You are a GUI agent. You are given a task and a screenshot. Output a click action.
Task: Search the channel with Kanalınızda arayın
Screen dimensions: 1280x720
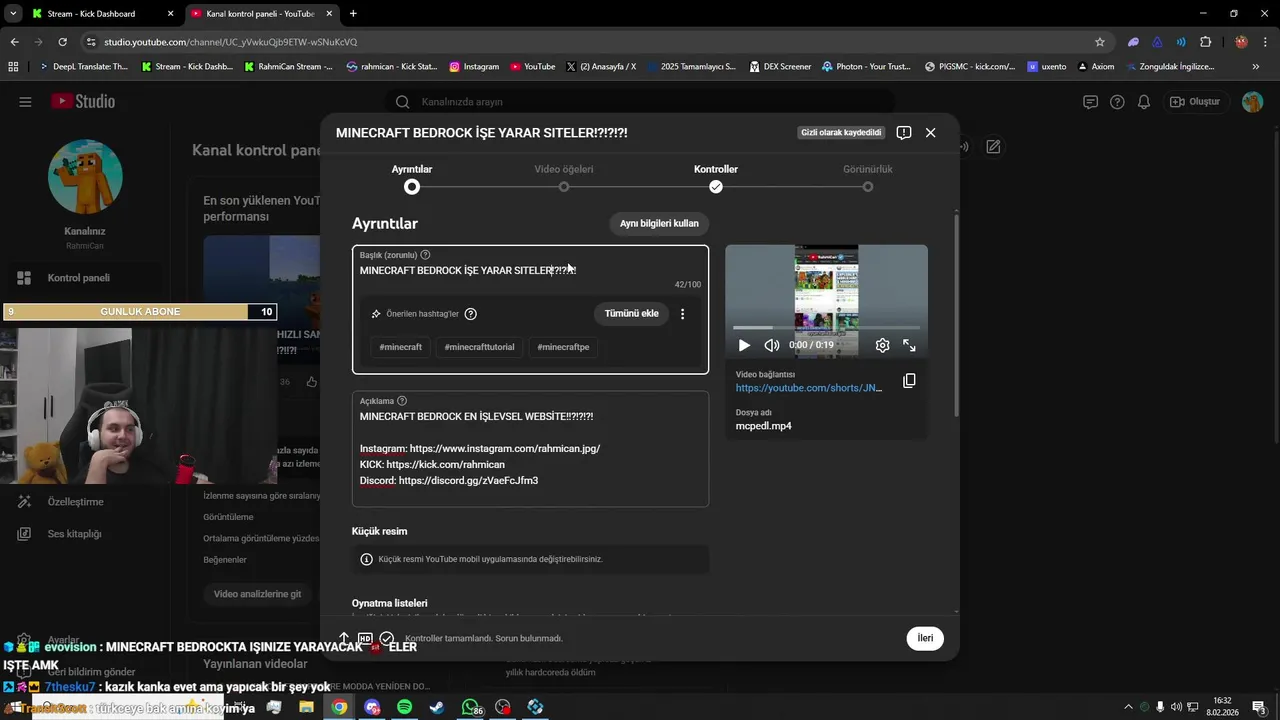coord(640,102)
